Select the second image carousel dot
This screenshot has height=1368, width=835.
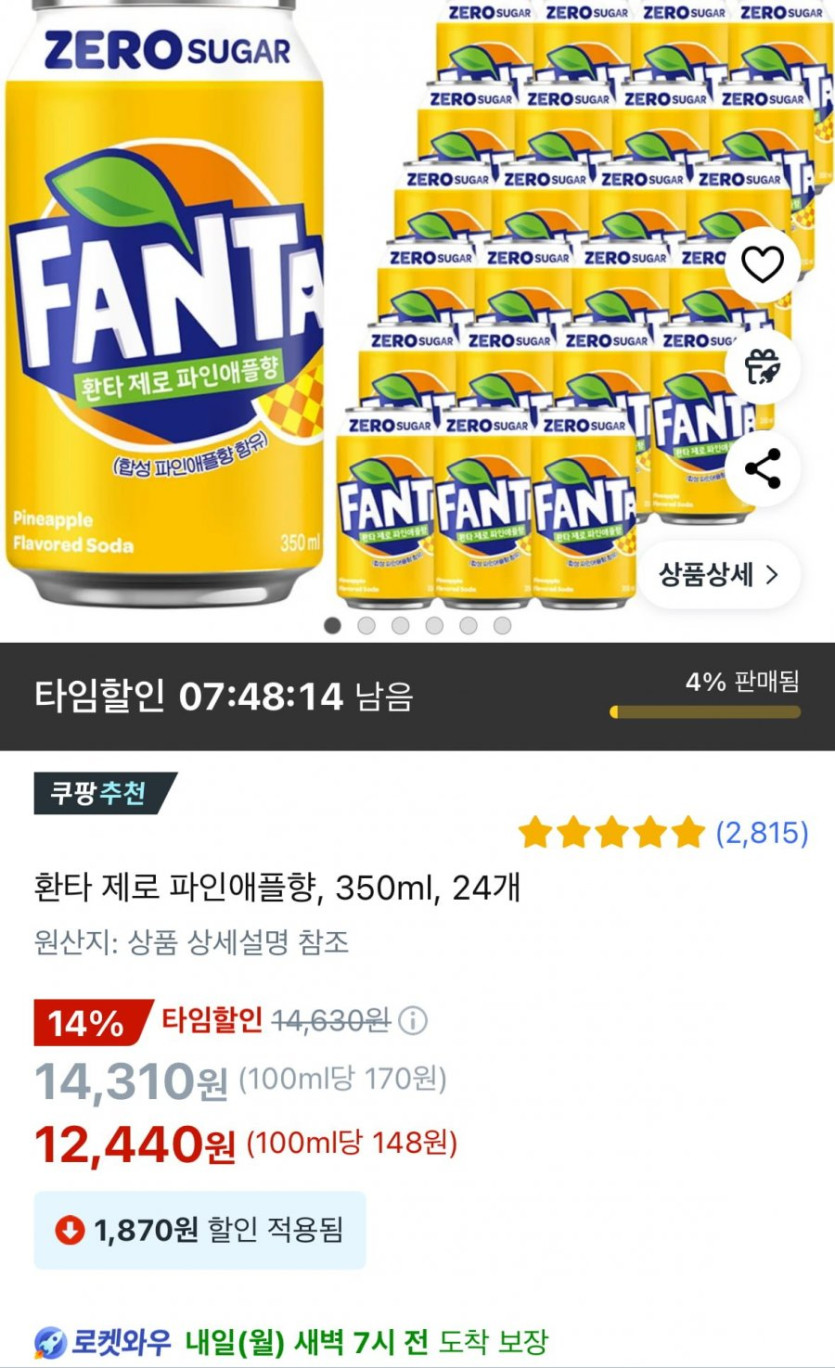pos(367,626)
